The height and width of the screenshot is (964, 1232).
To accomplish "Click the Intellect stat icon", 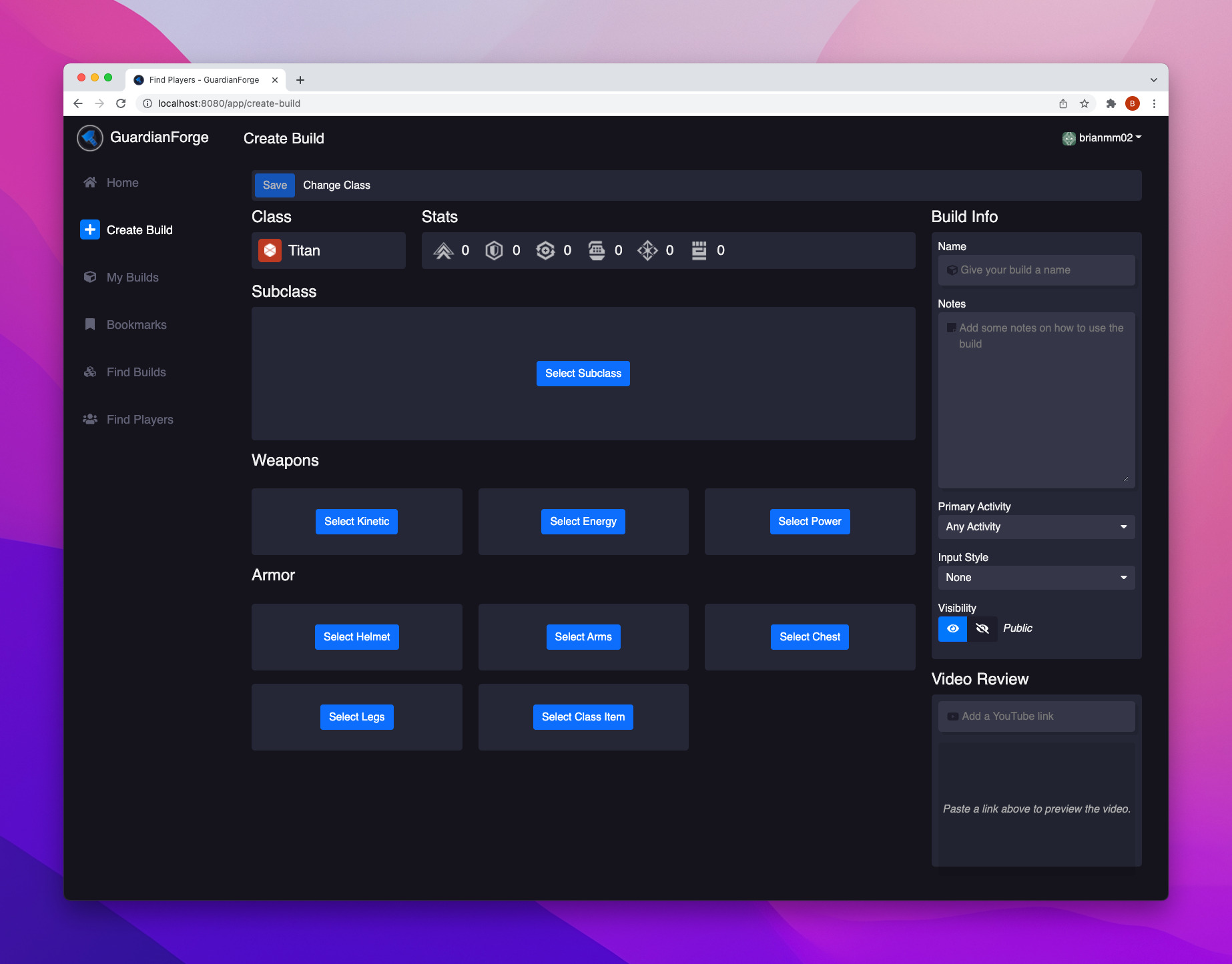I will point(647,250).
